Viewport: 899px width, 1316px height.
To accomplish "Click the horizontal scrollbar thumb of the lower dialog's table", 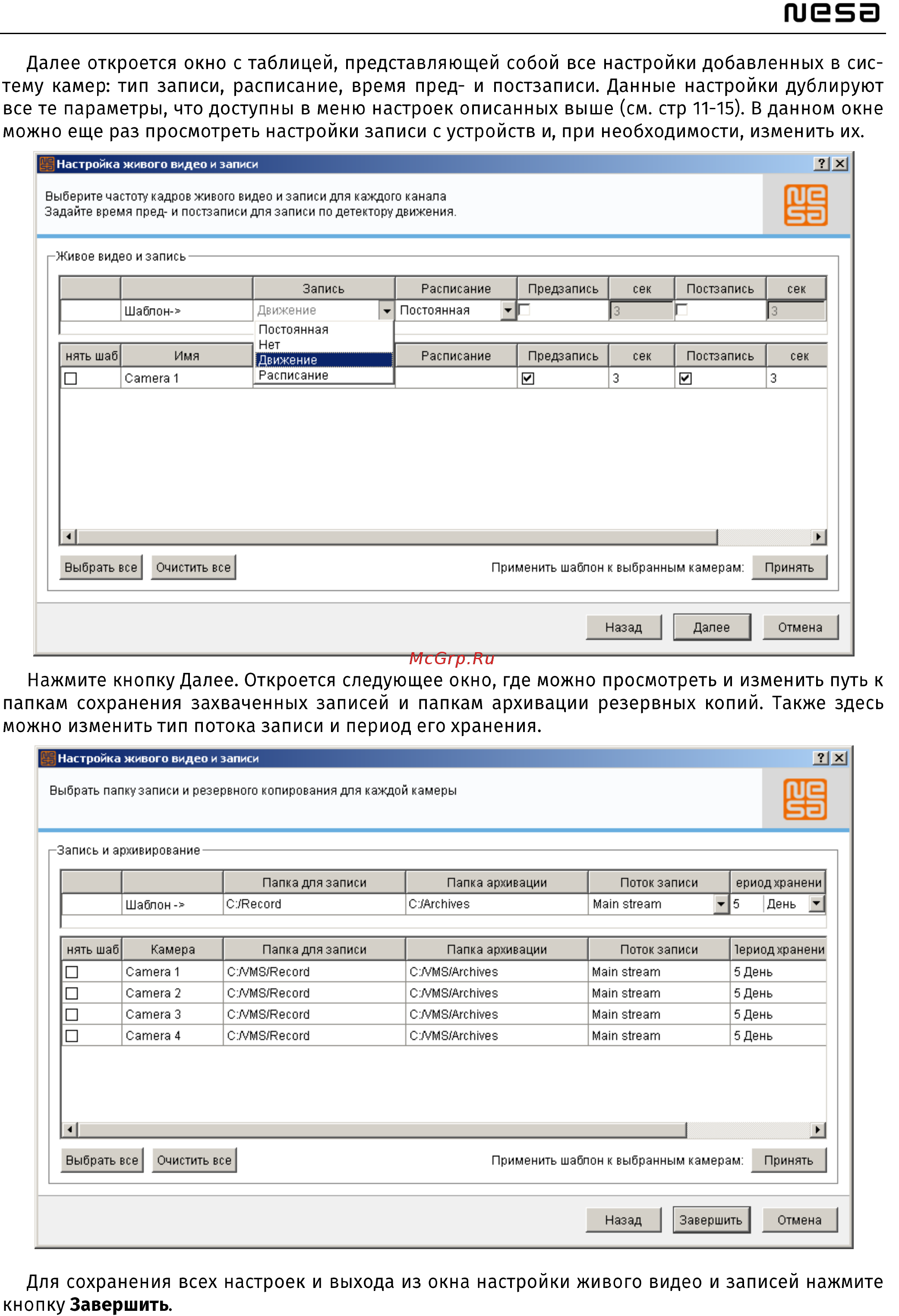I will 383,1130.
